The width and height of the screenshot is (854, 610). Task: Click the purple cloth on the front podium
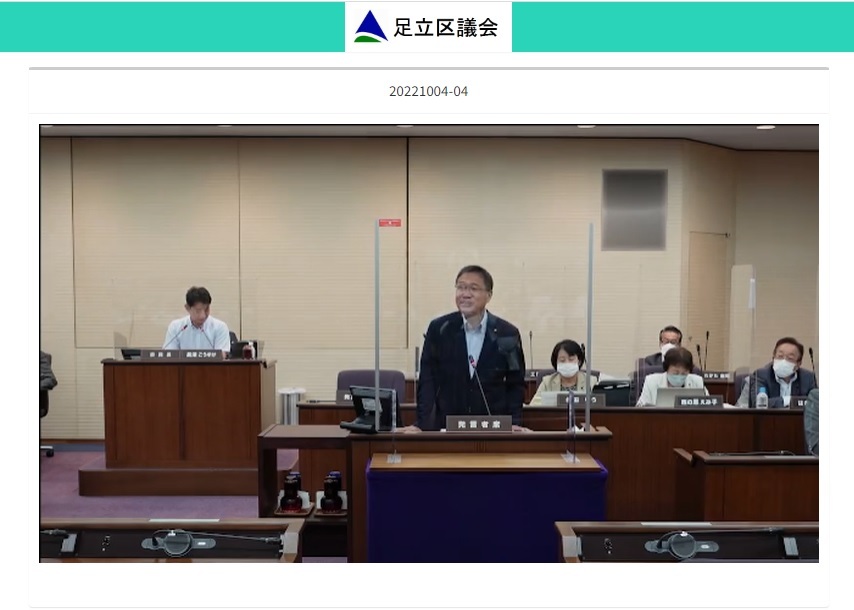point(486,510)
